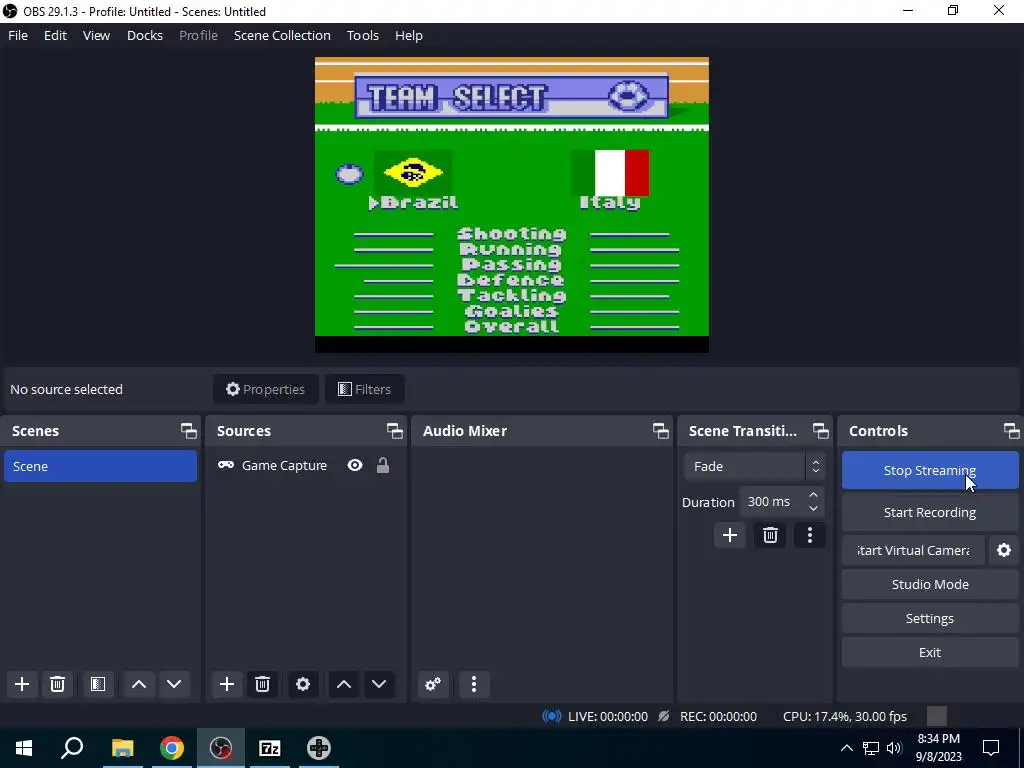Open source Properties button
This screenshot has width=1024, height=768.
click(266, 389)
